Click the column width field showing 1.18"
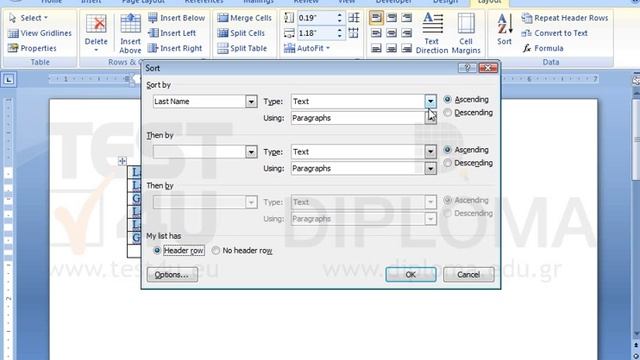 [316, 33]
